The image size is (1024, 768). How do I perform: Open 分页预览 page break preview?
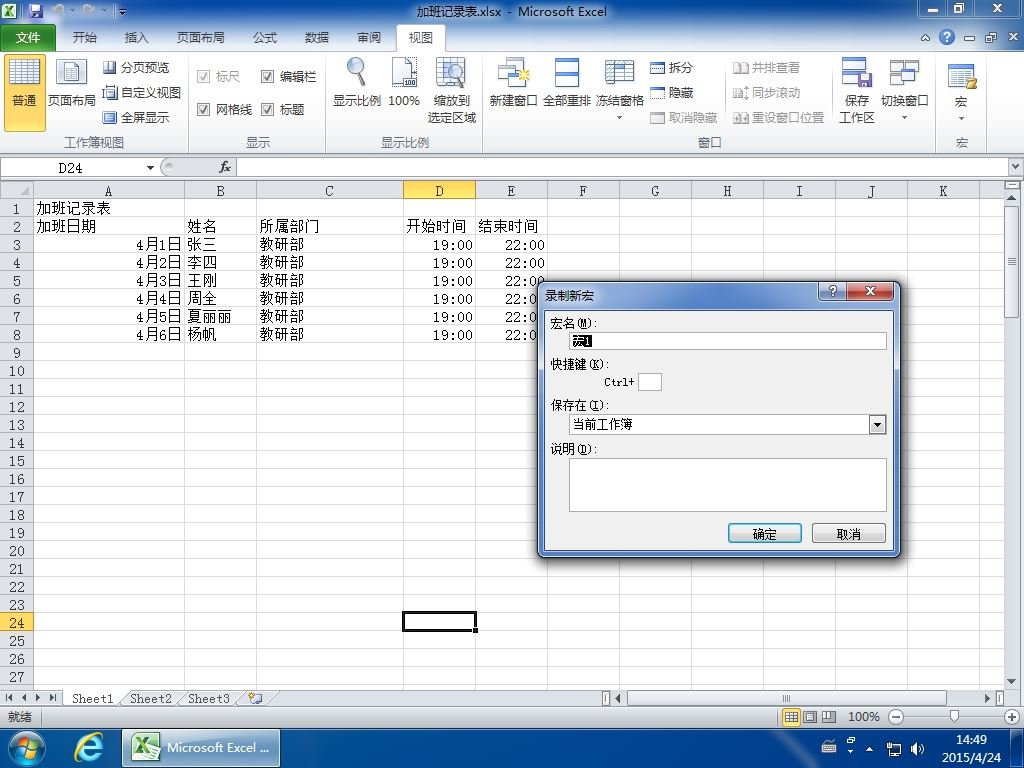click(x=136, y=67)
